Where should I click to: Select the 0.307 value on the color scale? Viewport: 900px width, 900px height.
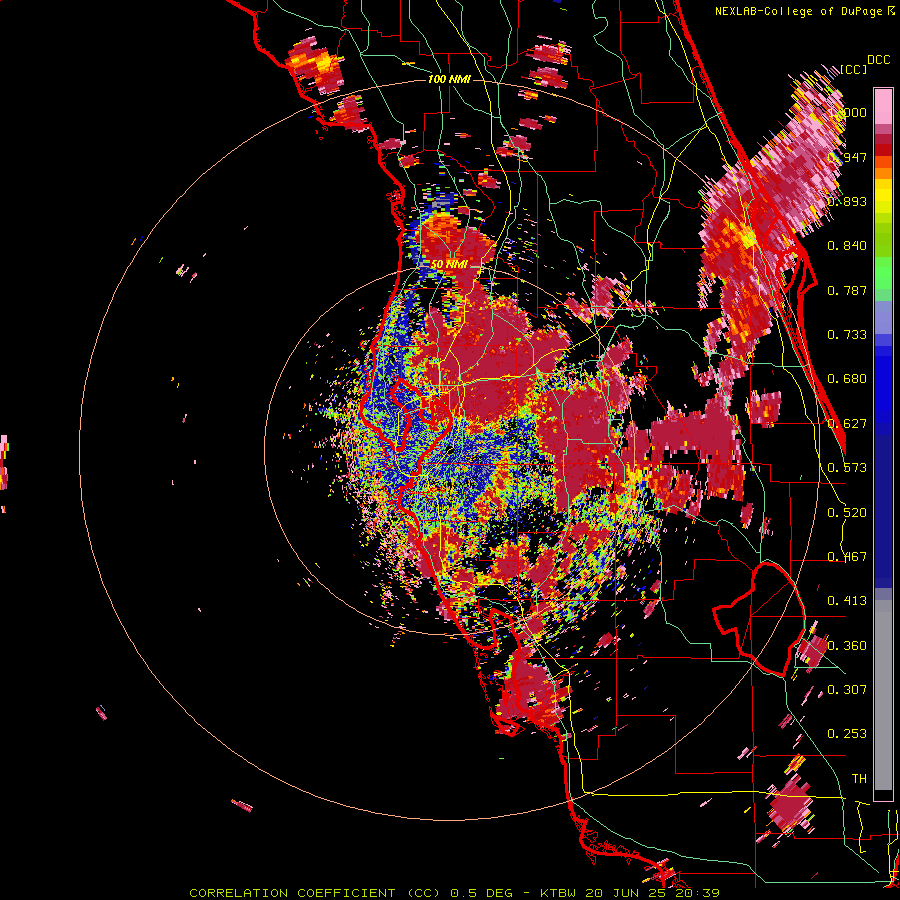847,689
